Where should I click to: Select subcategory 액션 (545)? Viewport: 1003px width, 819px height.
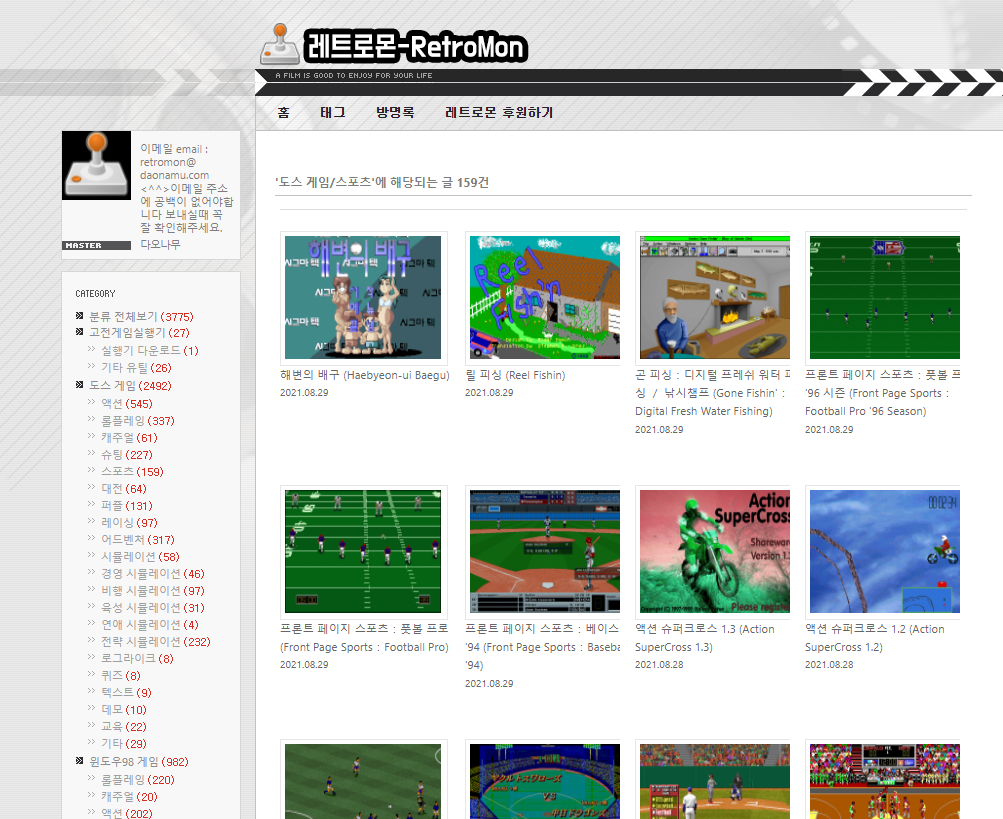(x=127, y=404)
